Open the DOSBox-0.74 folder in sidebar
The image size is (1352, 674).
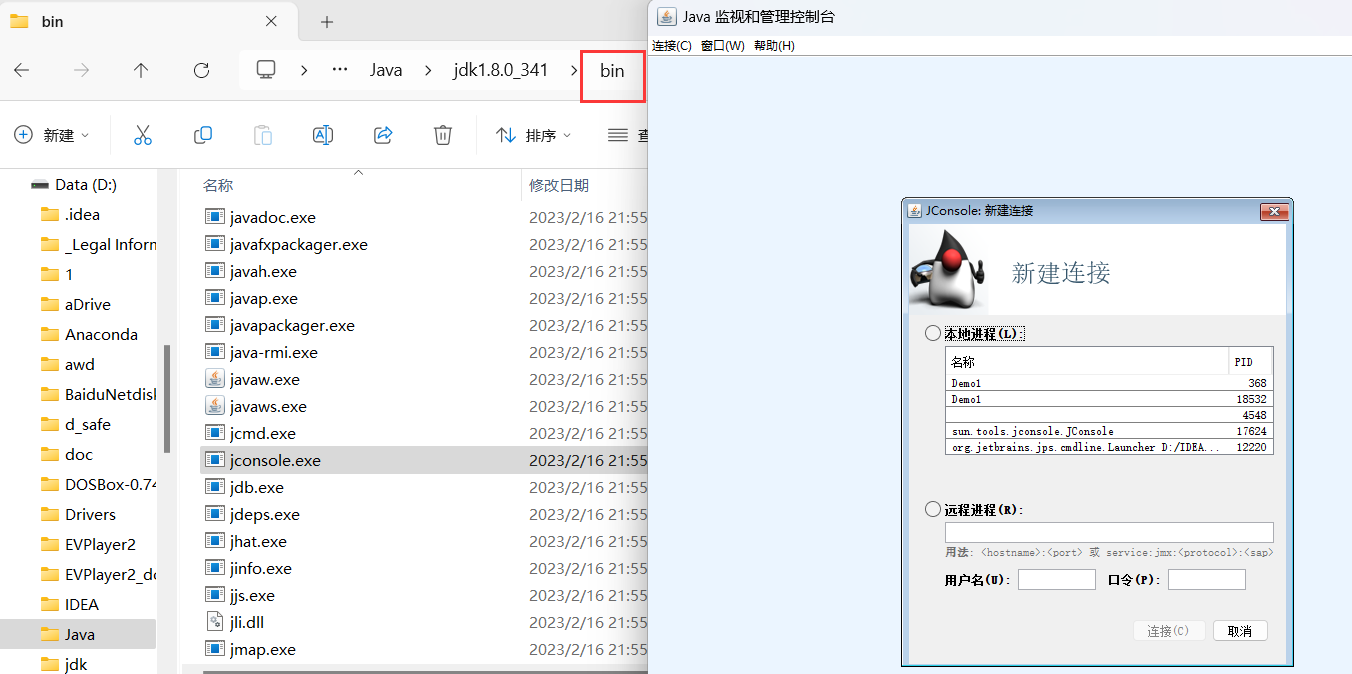tap(96, 484)
